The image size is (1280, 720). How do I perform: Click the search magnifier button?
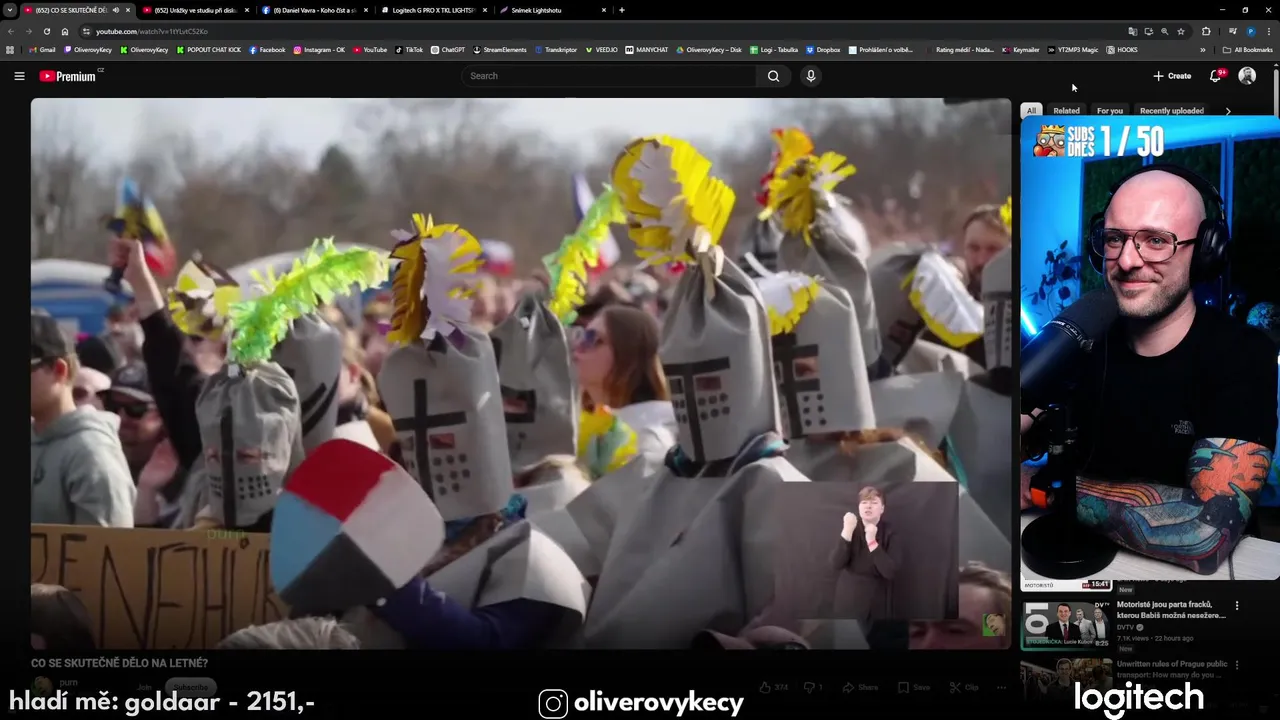pyautogui.click(x=773, y=76)
